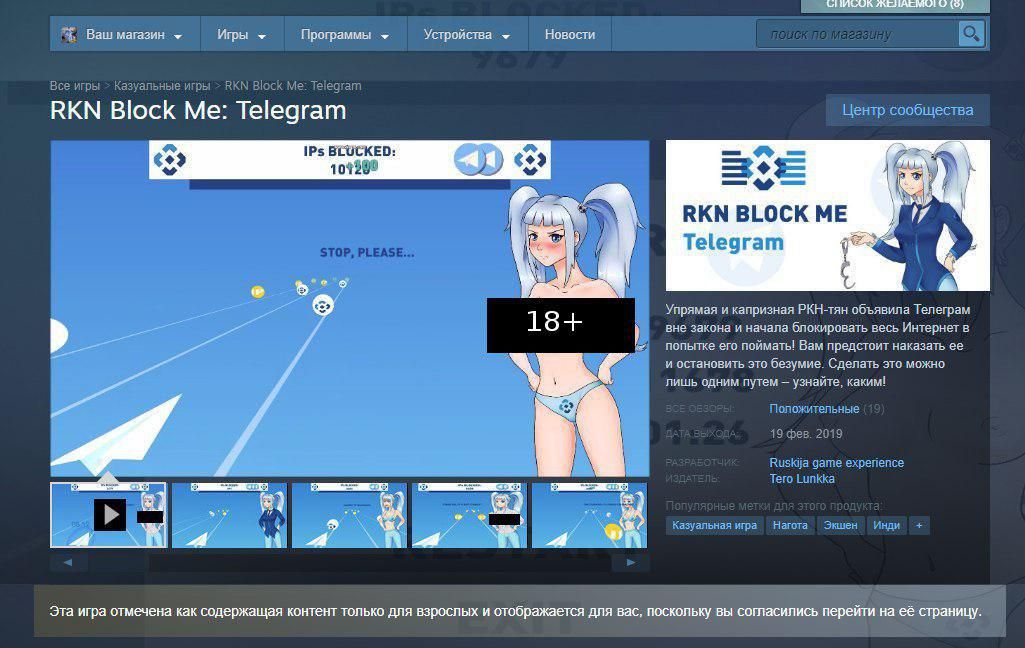Select second screenshot thumbnail with suited character
Viewport: 1025px width, 648px height.
point(229,515)
